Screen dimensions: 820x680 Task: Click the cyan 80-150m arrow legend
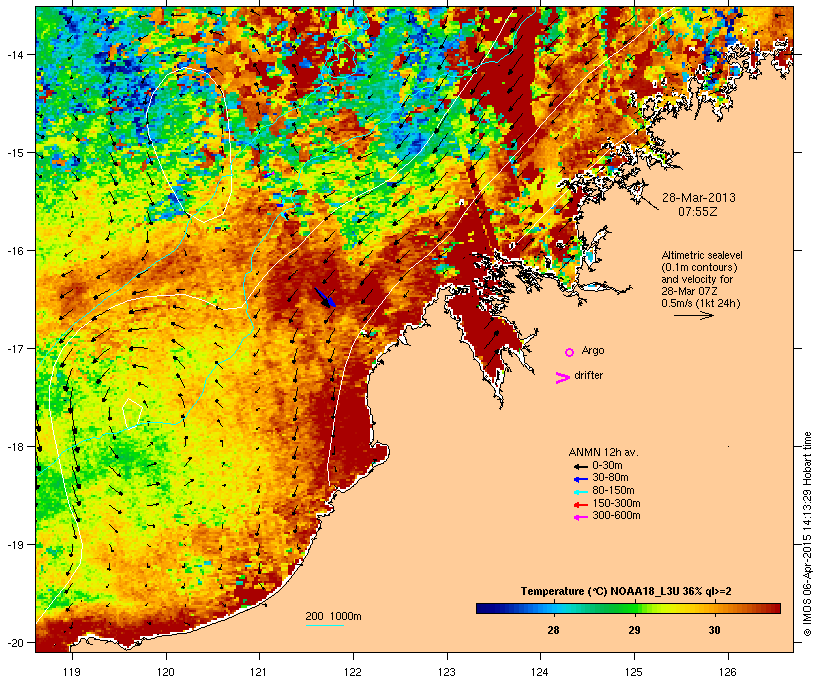(580, 492)
